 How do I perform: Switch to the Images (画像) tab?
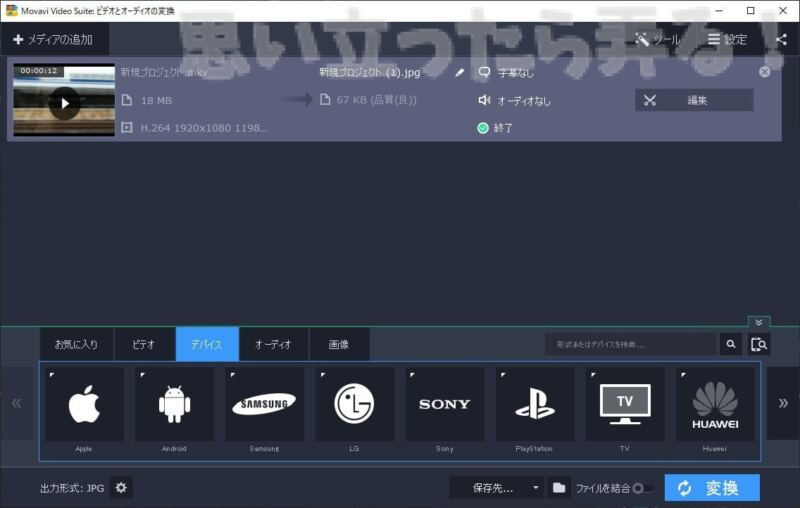coord(339,344)
